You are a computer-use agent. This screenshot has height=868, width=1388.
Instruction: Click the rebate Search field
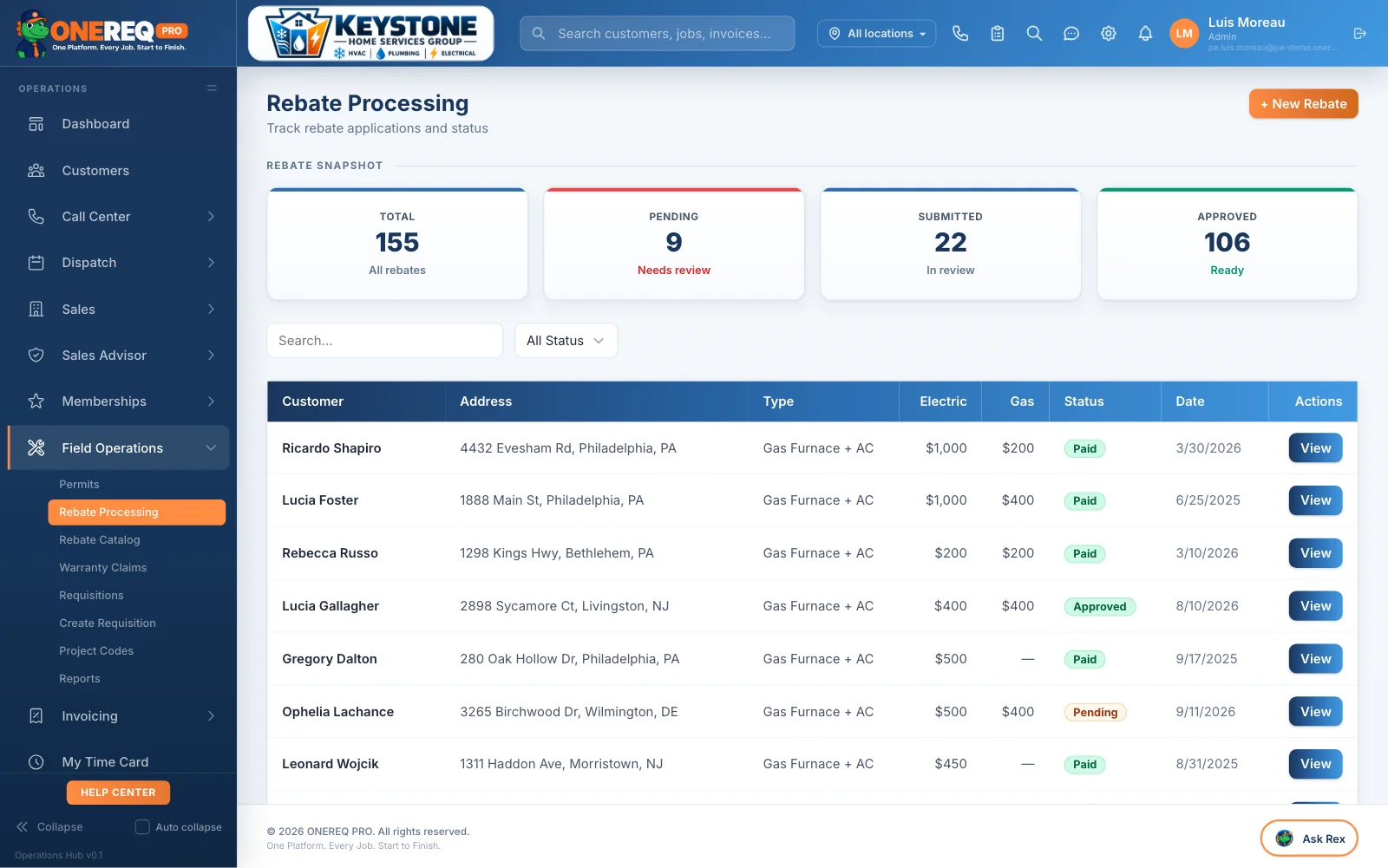coord(385,341)
